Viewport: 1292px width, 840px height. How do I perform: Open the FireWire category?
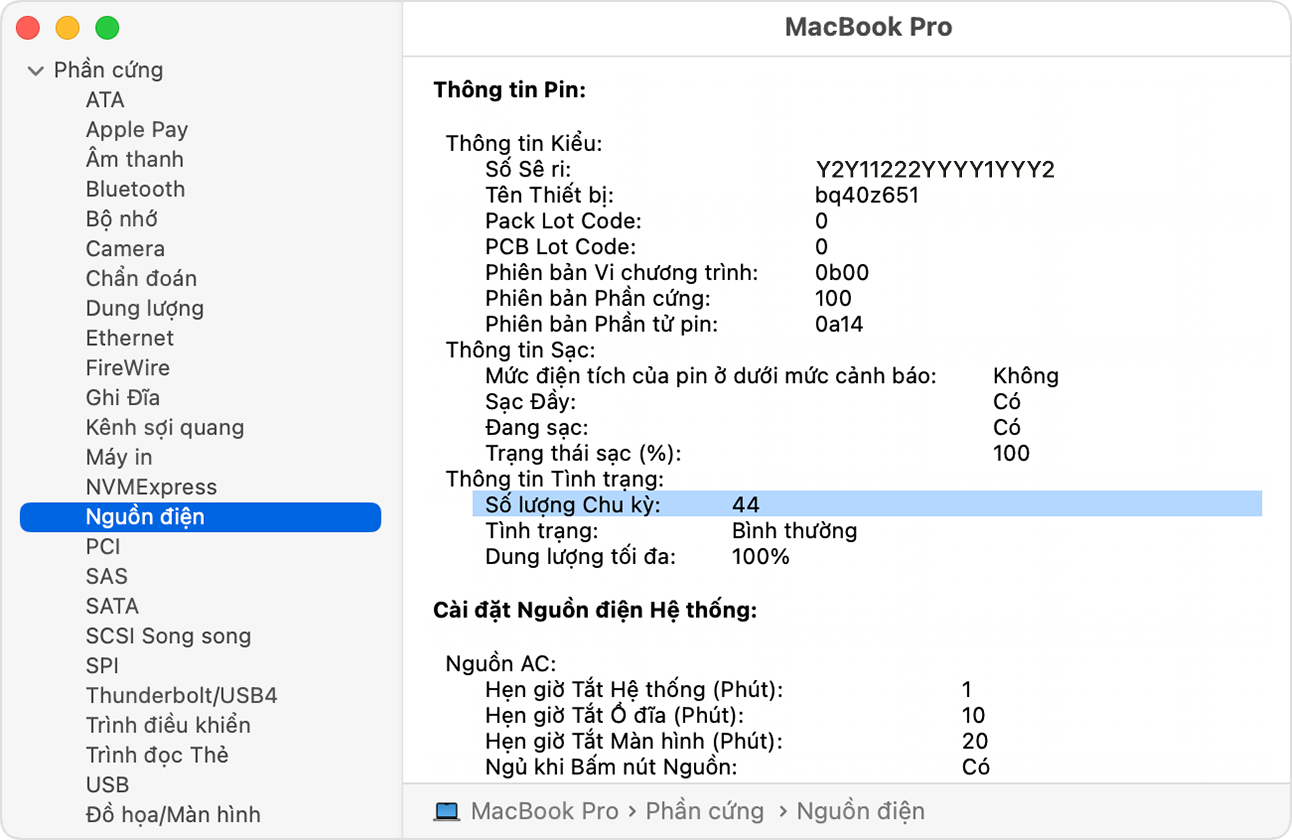128,368
